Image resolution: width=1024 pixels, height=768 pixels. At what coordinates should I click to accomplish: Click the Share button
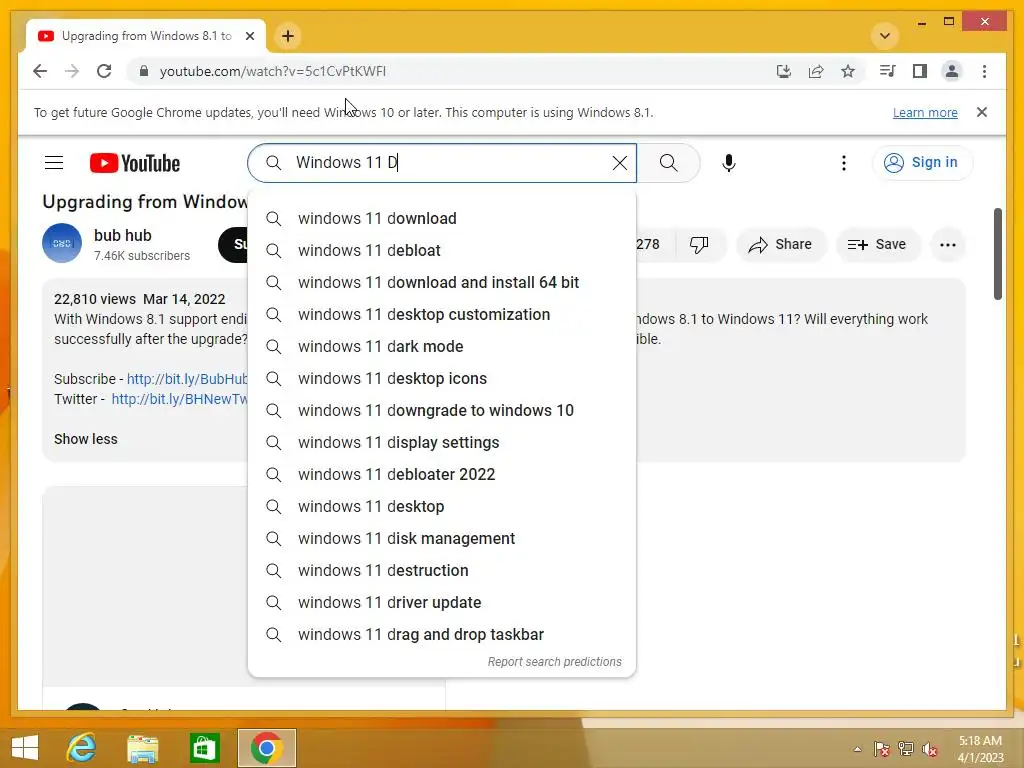tap(781, 245)
